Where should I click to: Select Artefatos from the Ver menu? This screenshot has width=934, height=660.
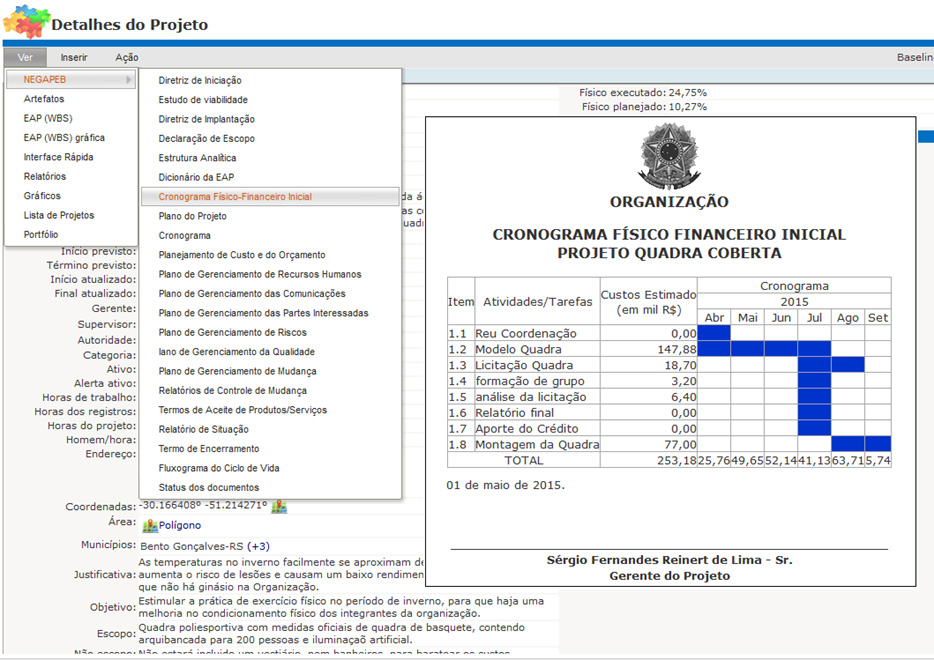coord(44,99)
